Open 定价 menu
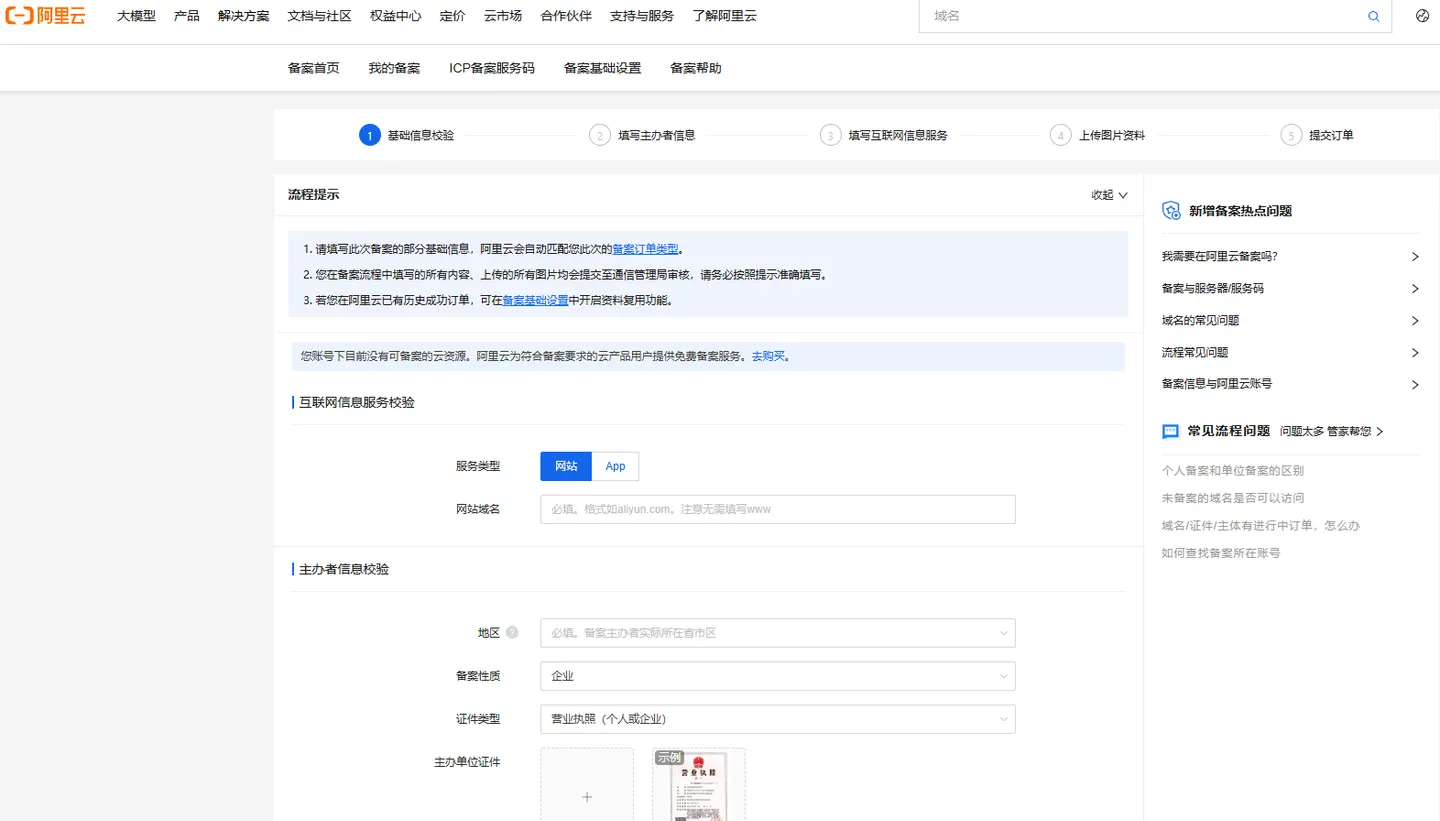 click(452, 16)
